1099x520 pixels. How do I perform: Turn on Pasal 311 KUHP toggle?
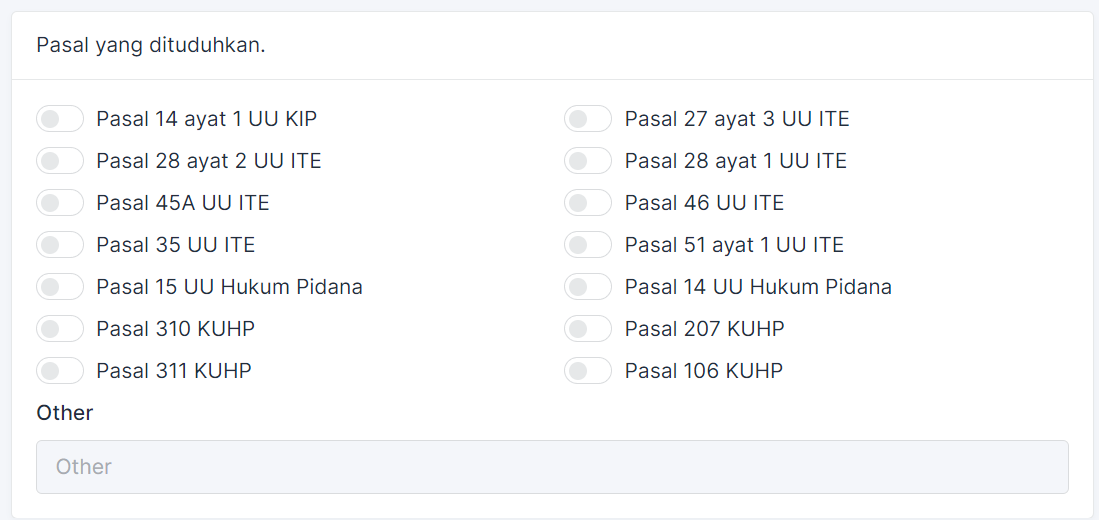(x=60, y=371)
